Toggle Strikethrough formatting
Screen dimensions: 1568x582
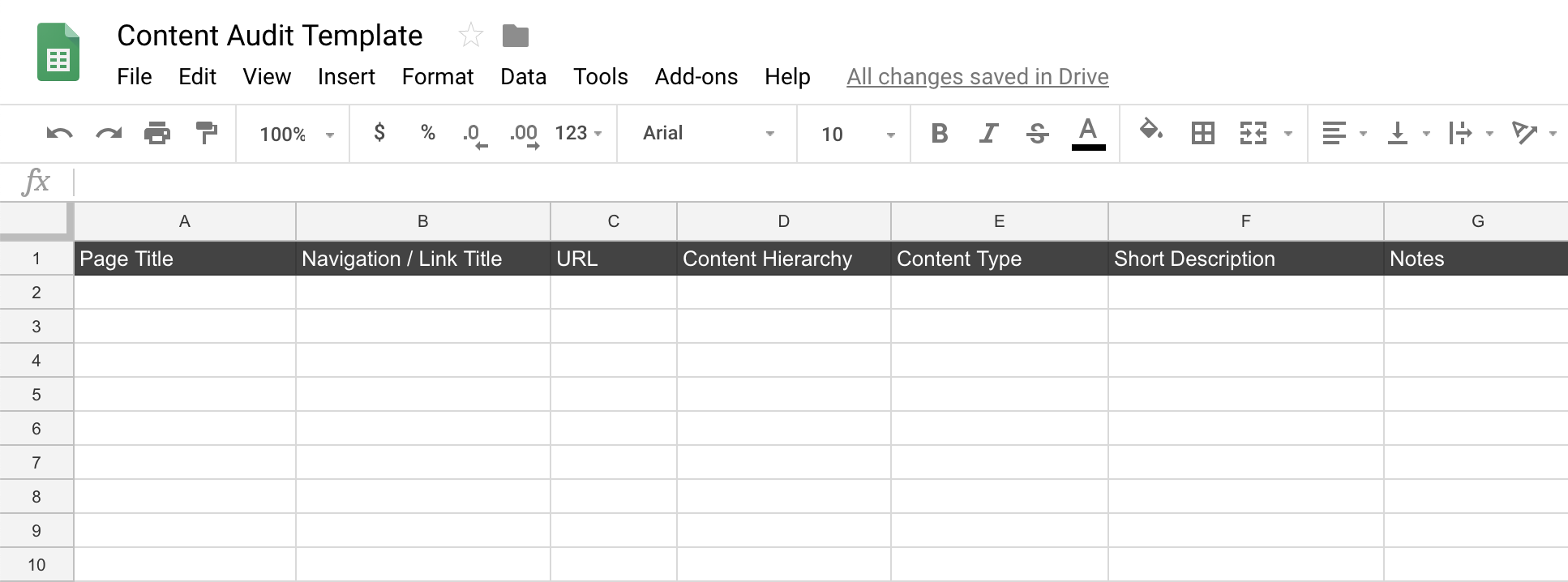tap(1038, 133)
